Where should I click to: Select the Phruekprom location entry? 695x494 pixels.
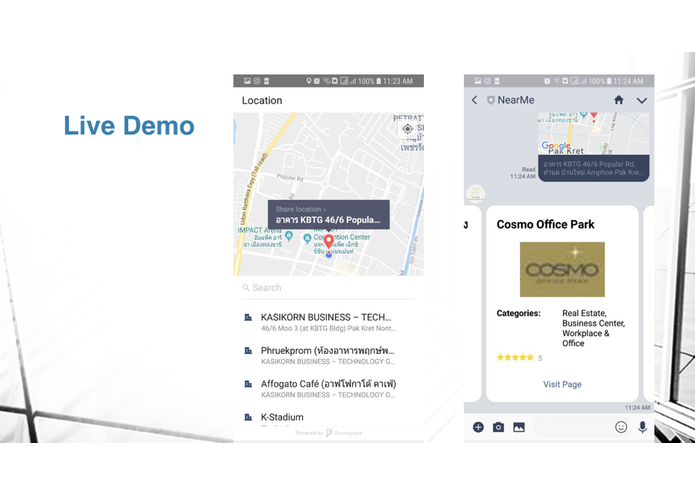pos(328,355)
